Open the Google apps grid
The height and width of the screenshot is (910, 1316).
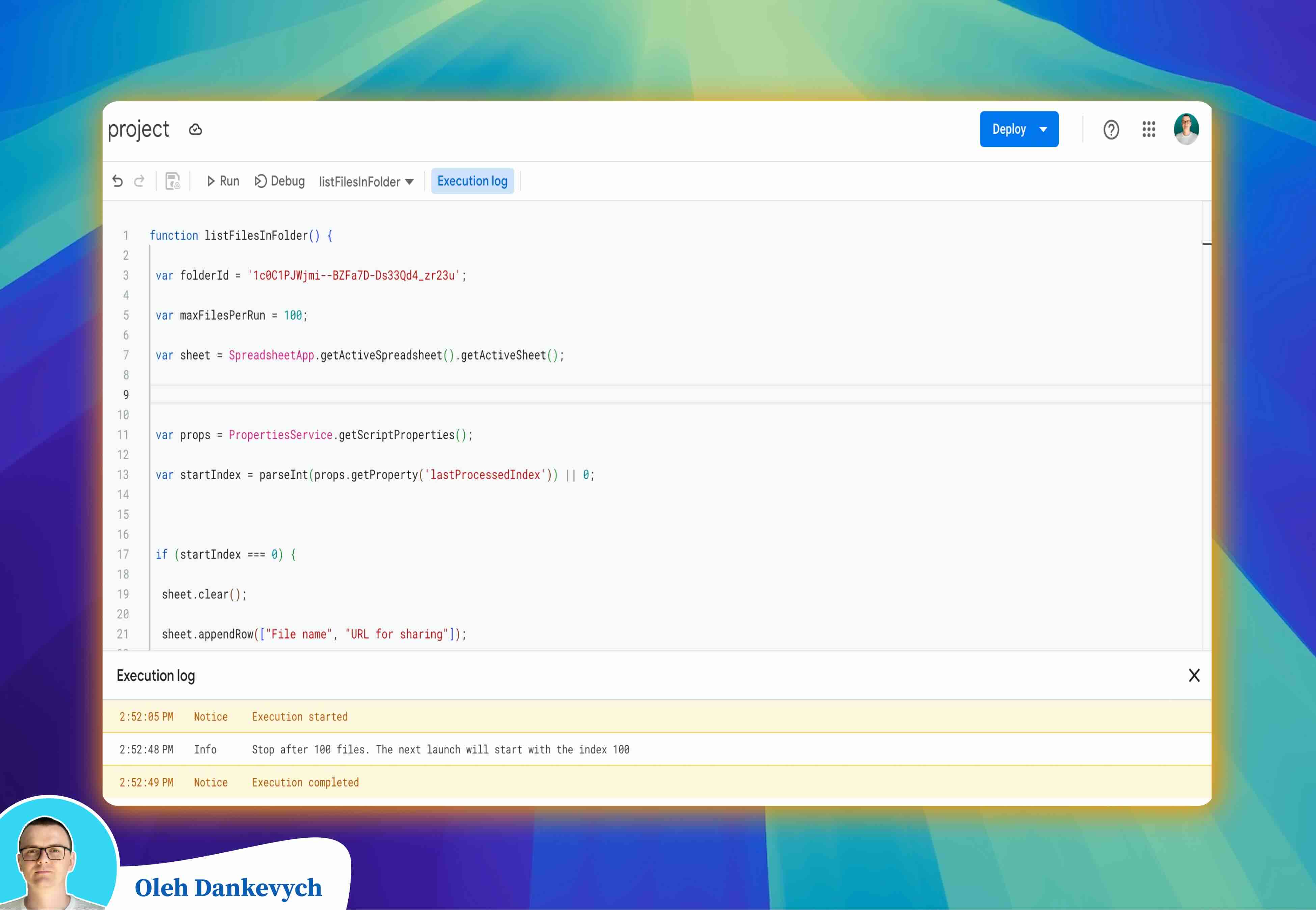(x=1148, y=129)
